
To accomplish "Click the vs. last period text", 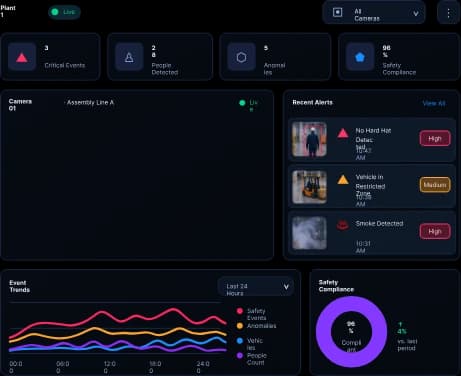I will click(x=407, y=345).
